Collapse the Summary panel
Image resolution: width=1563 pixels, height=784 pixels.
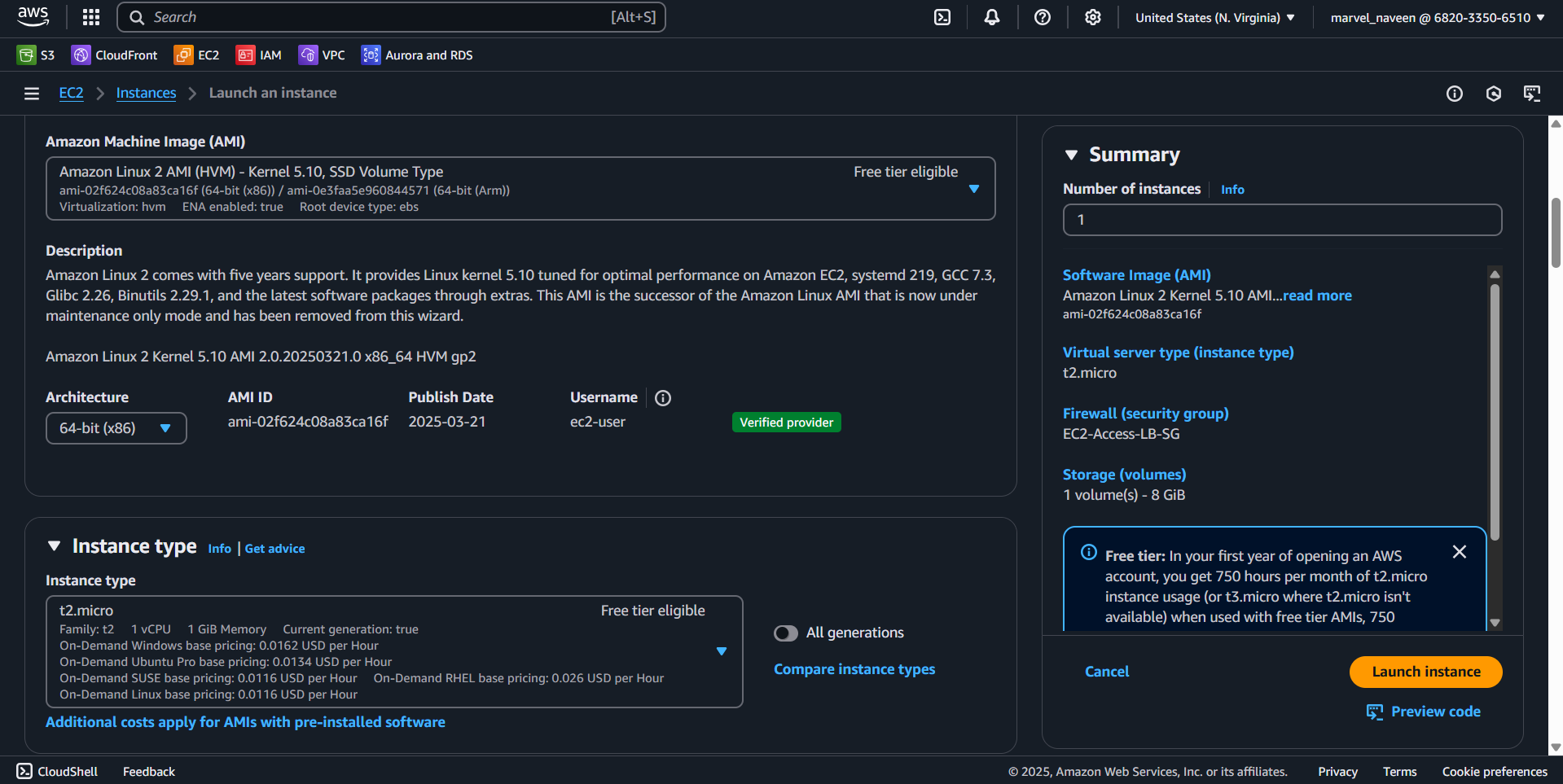1072,155
